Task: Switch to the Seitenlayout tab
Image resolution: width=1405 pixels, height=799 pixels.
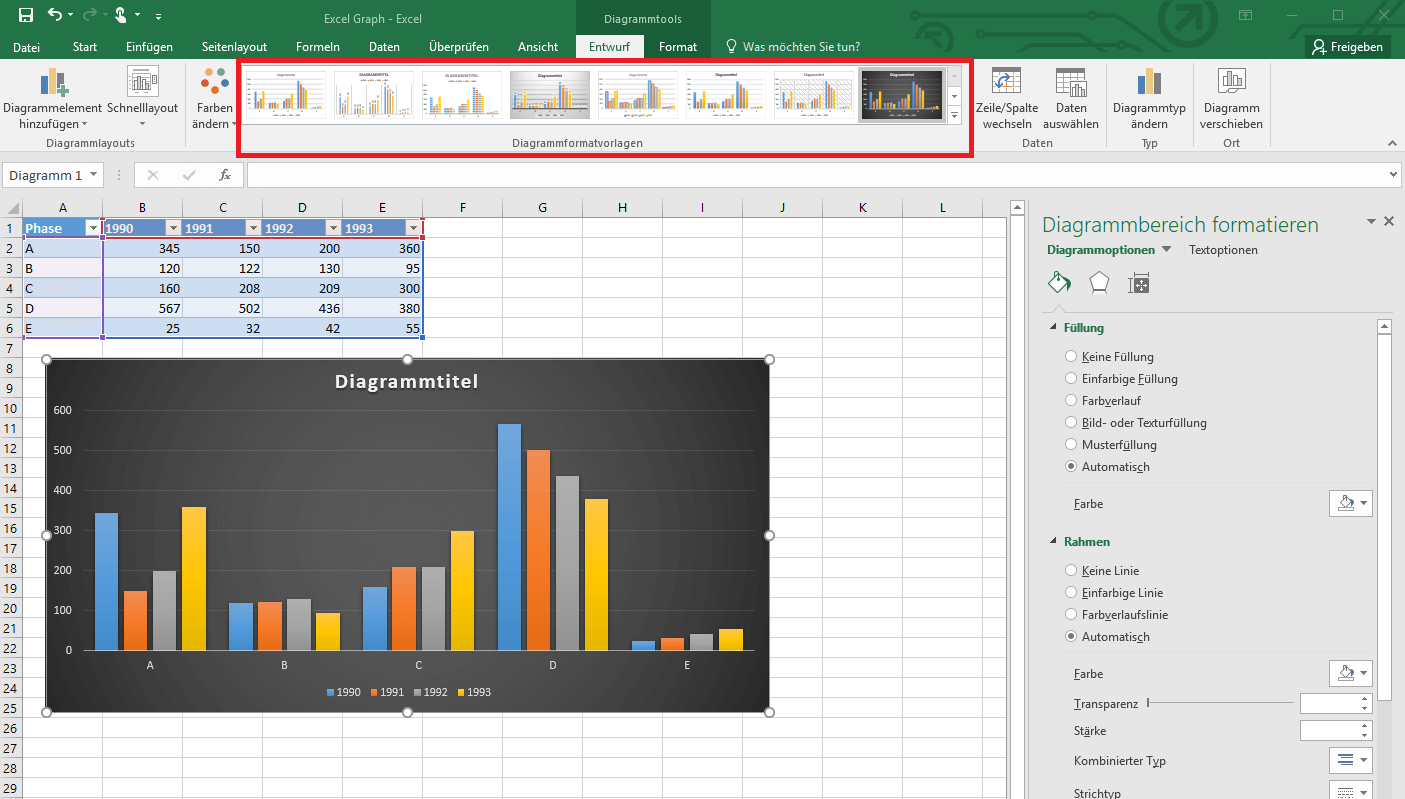Action: [x=234, y=47]
